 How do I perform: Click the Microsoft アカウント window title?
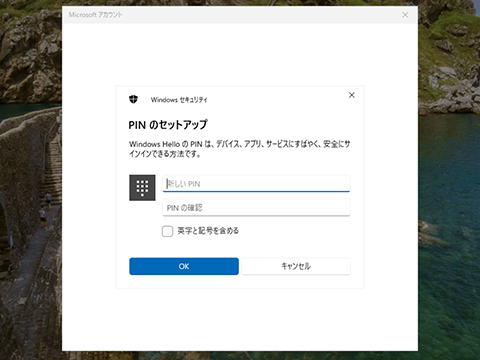coord(96,15)
